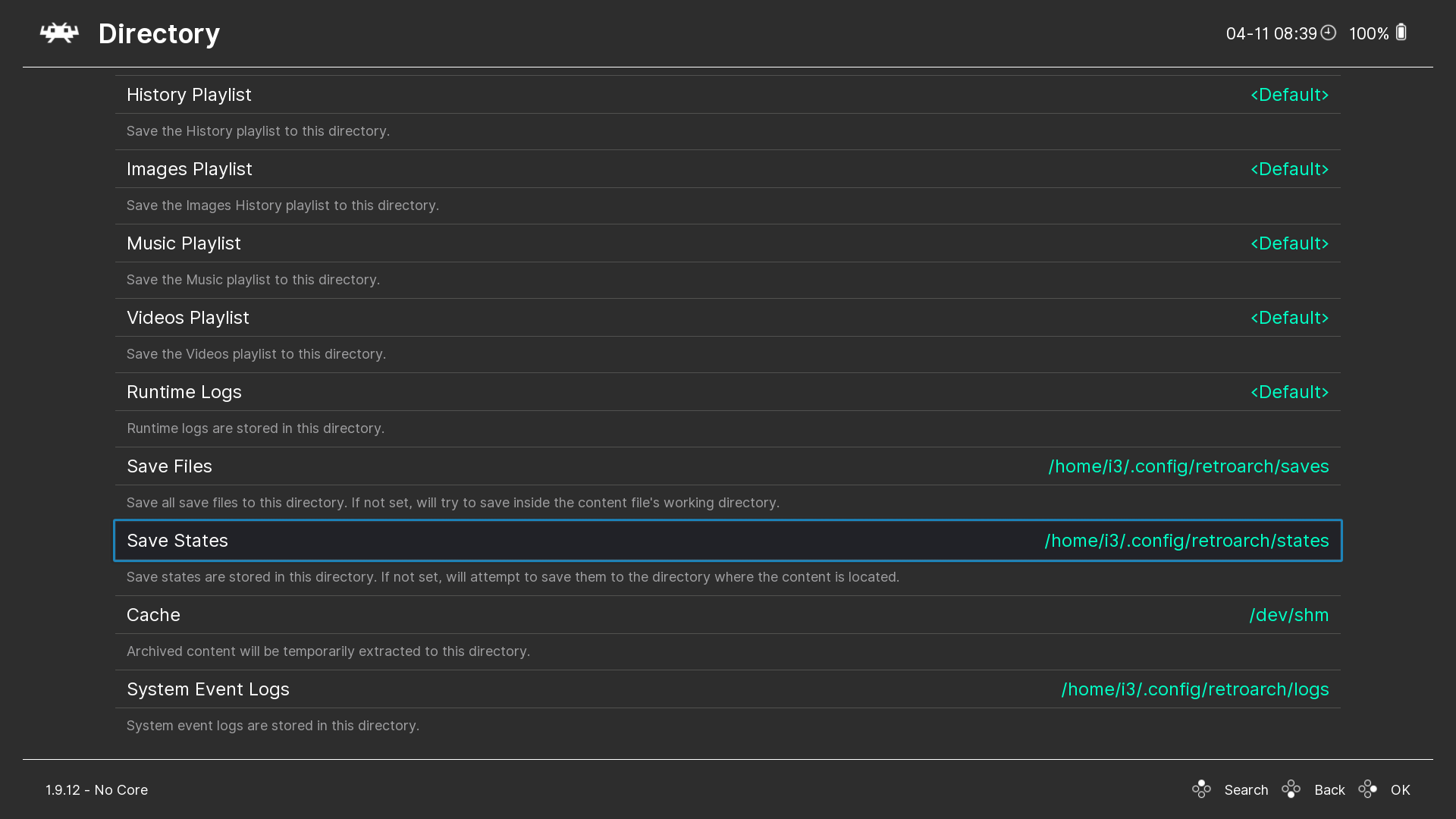Change the /dev/shm cache path value
1456x819 pixels.
coord(1288,615)
